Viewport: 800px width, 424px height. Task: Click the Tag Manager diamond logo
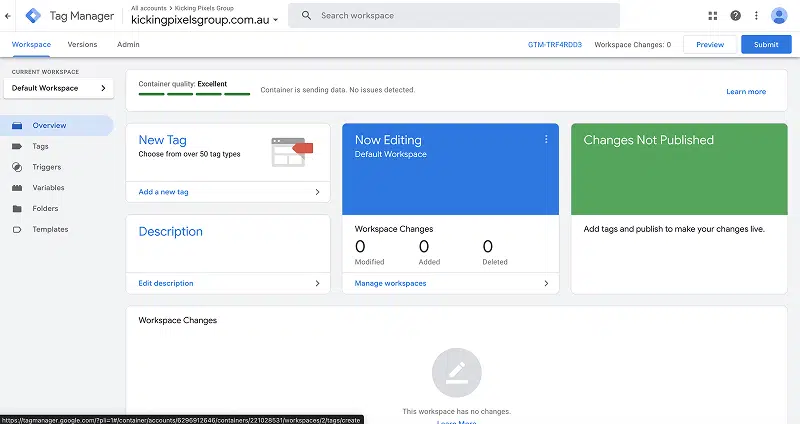(33, 16)
